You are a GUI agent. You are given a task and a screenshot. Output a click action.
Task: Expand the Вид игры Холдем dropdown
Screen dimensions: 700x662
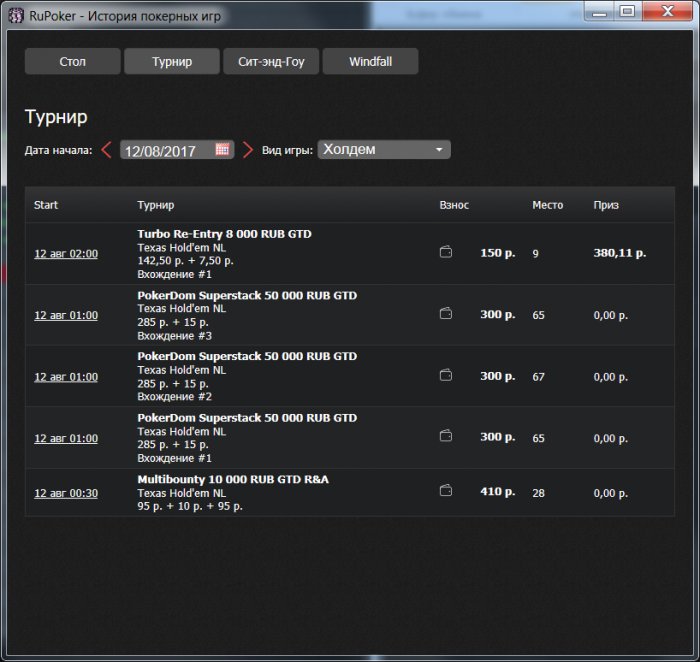384,150
